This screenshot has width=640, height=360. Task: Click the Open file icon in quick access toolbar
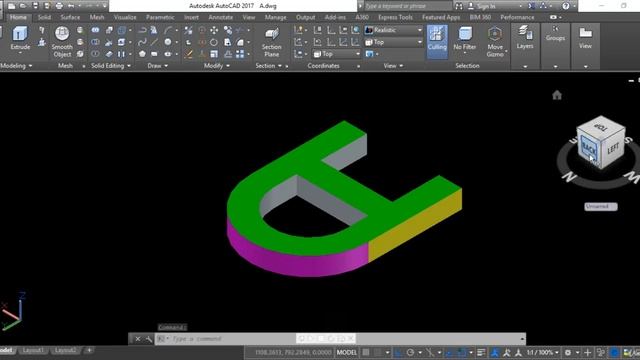point(23,6)
